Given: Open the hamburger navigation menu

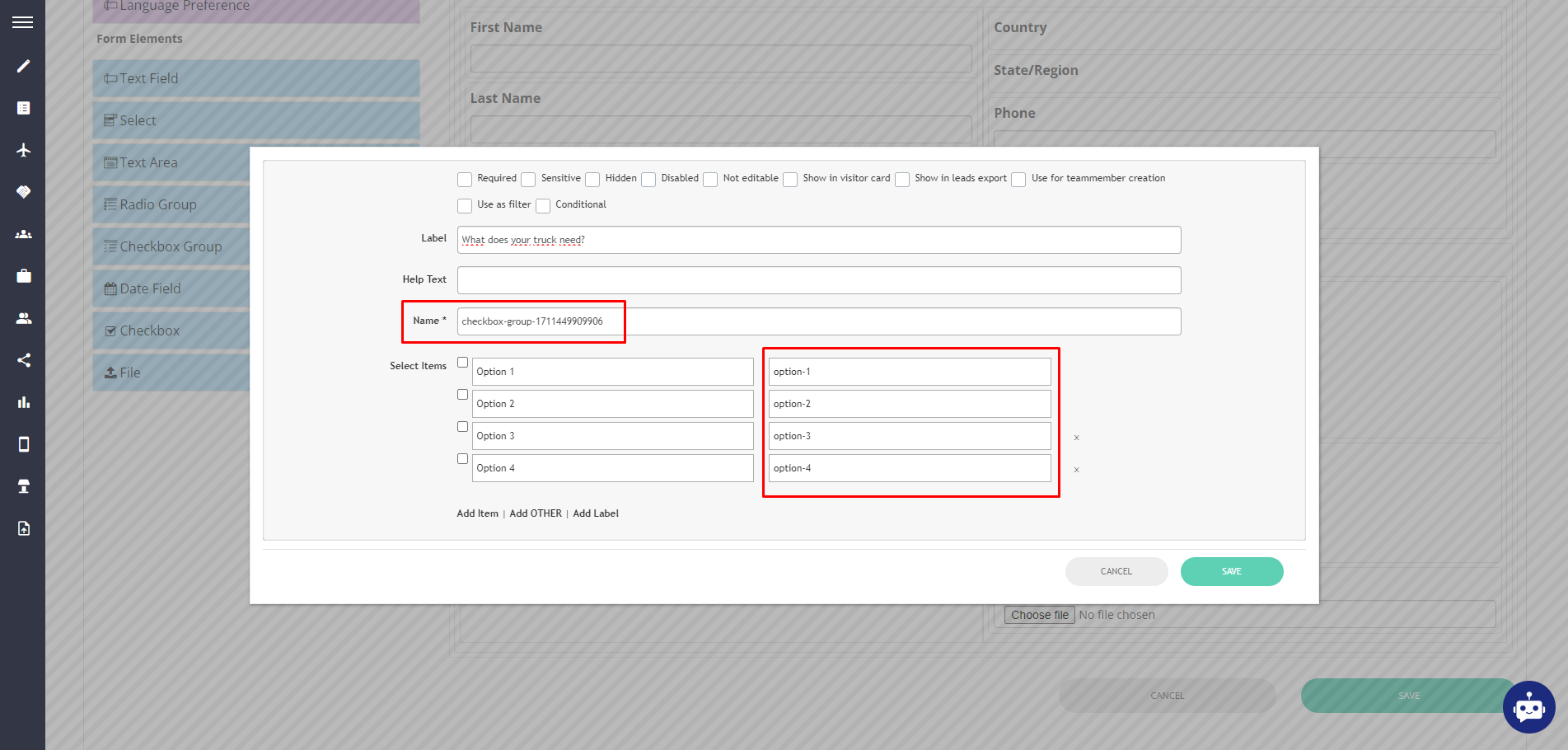Looking at the screenshot, I should coord(22,21).
